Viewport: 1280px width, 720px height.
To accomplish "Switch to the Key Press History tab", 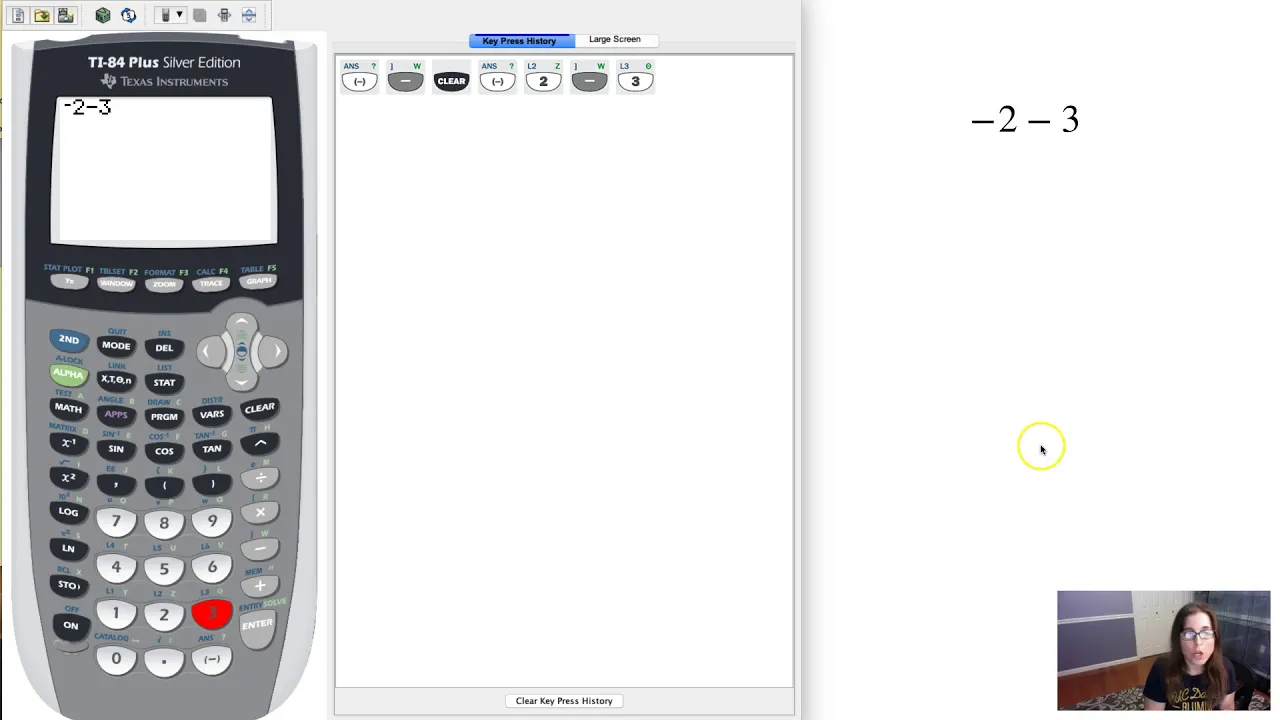I will 521,41.
